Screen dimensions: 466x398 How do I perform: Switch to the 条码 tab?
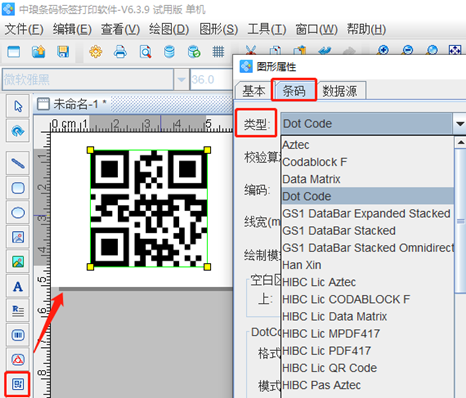point(294,91)
